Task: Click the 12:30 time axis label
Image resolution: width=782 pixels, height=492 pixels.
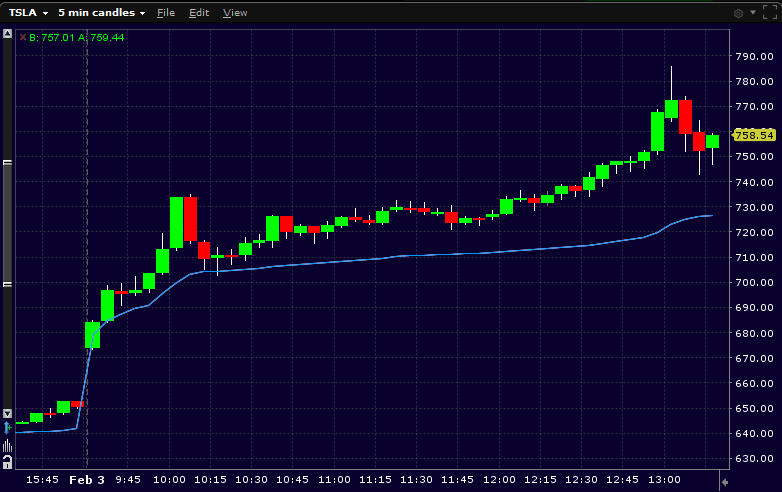Action: (x=581, y=480)
